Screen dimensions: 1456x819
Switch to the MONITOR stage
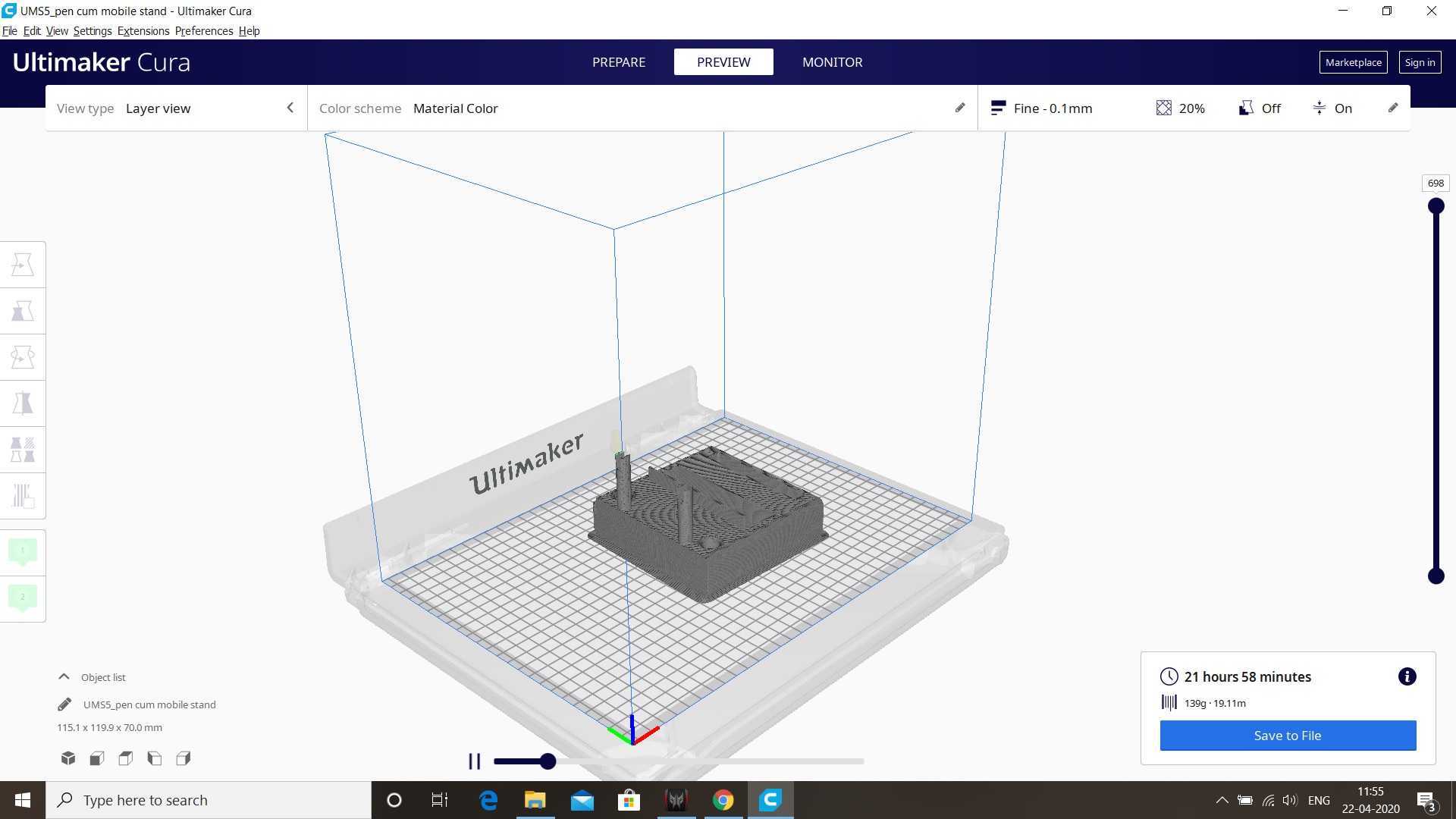832,62
